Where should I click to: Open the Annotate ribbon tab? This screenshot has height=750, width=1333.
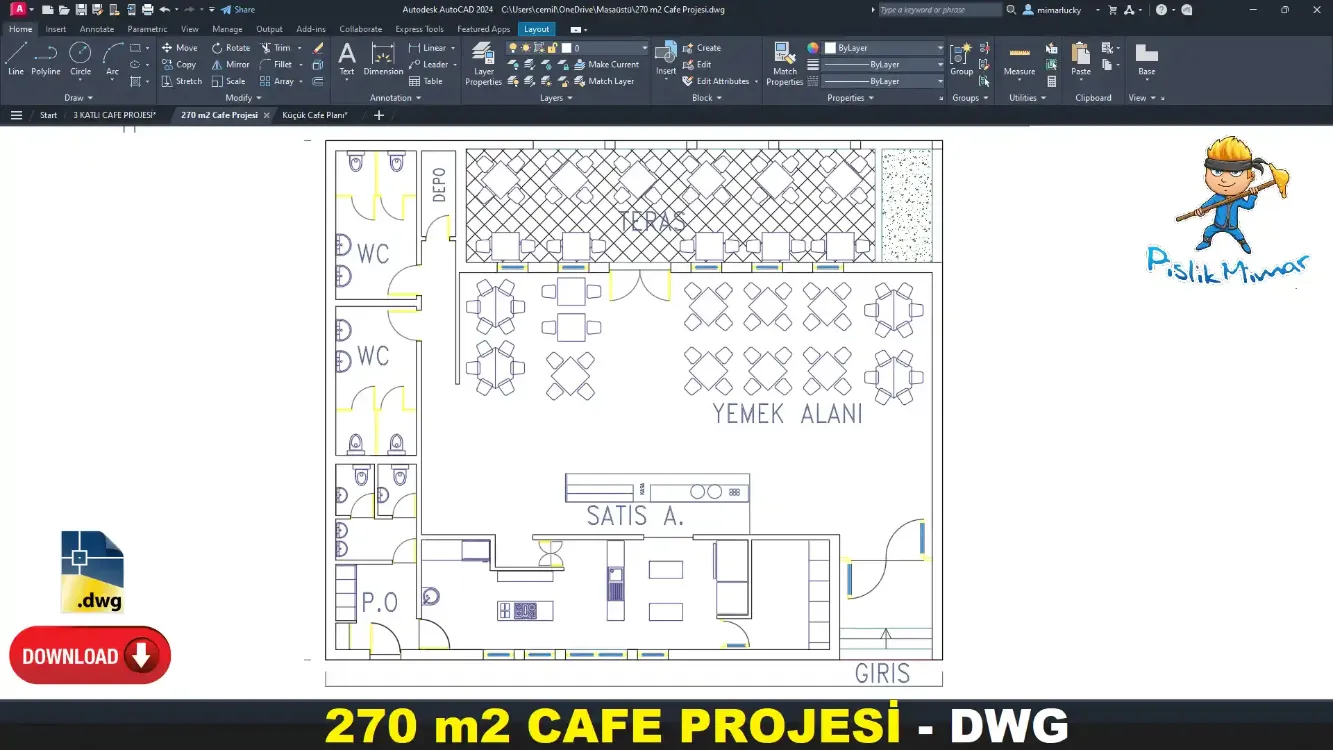[x=97, y=29]
